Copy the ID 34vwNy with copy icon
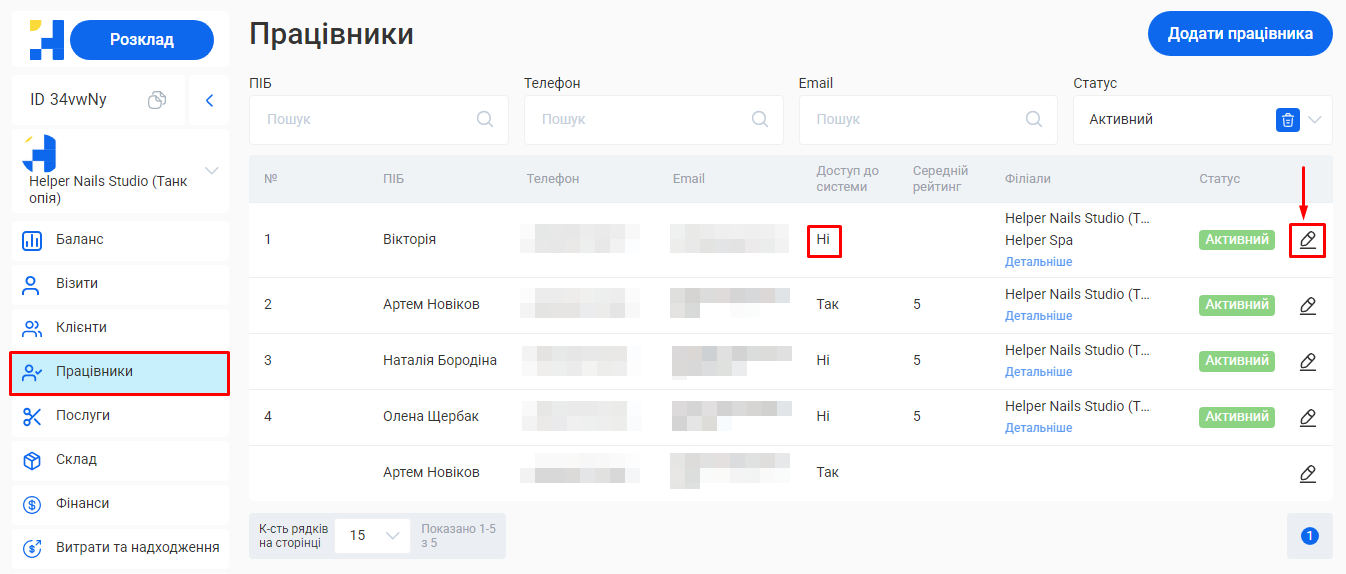The image size is (1346, 574). tap(157, 100)
